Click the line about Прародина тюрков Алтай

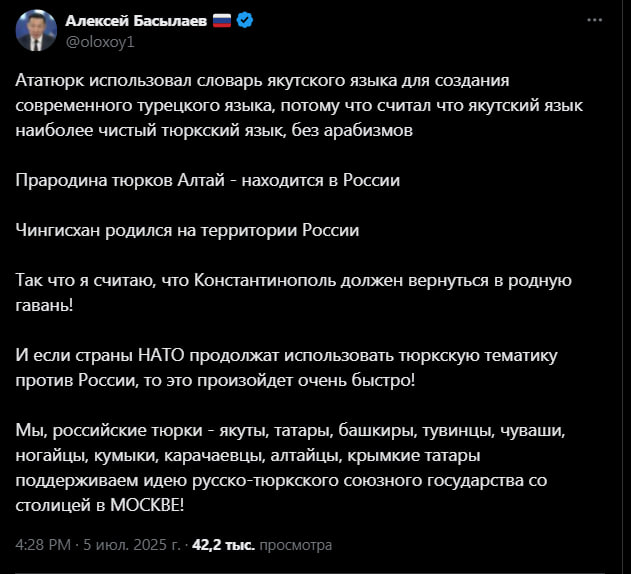click(x=208, y=180)
